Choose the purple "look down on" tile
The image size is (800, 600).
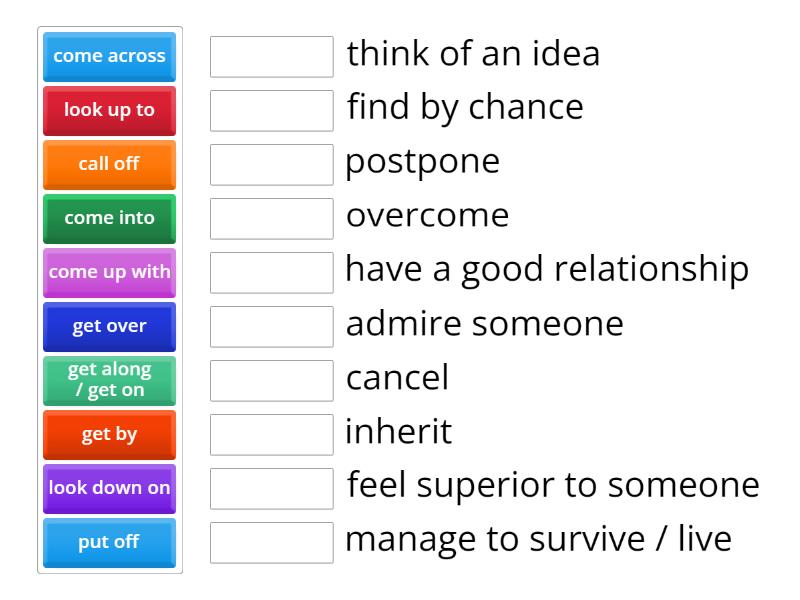[x=109, y=488]
